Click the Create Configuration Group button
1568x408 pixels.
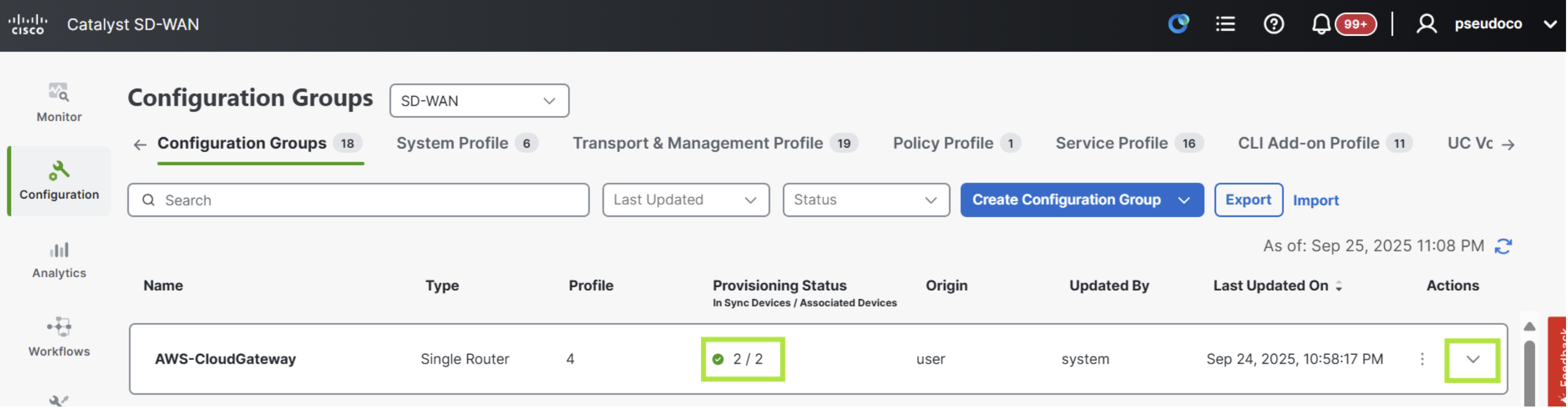point(1082,200)
